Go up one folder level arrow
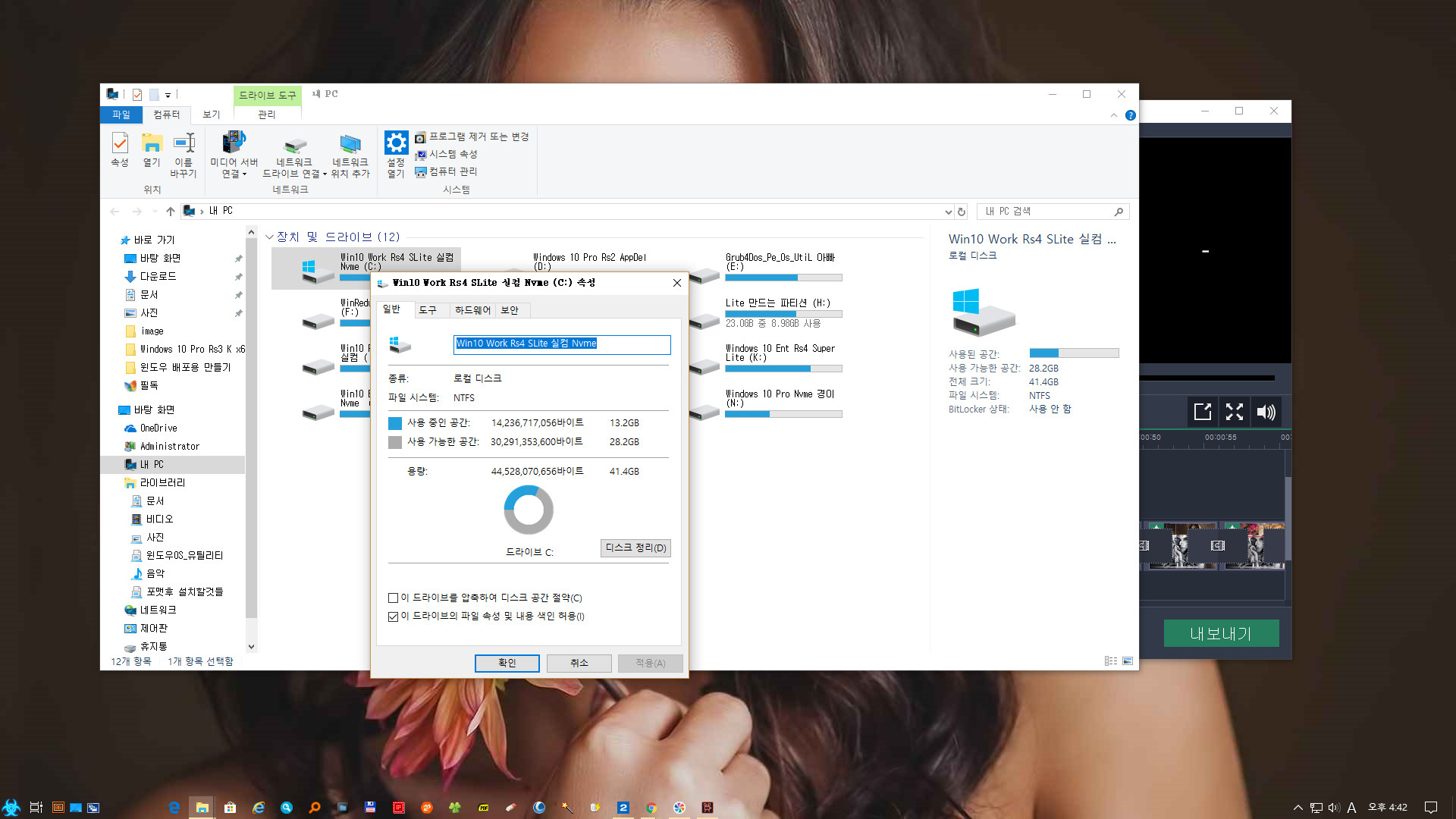 171,212
